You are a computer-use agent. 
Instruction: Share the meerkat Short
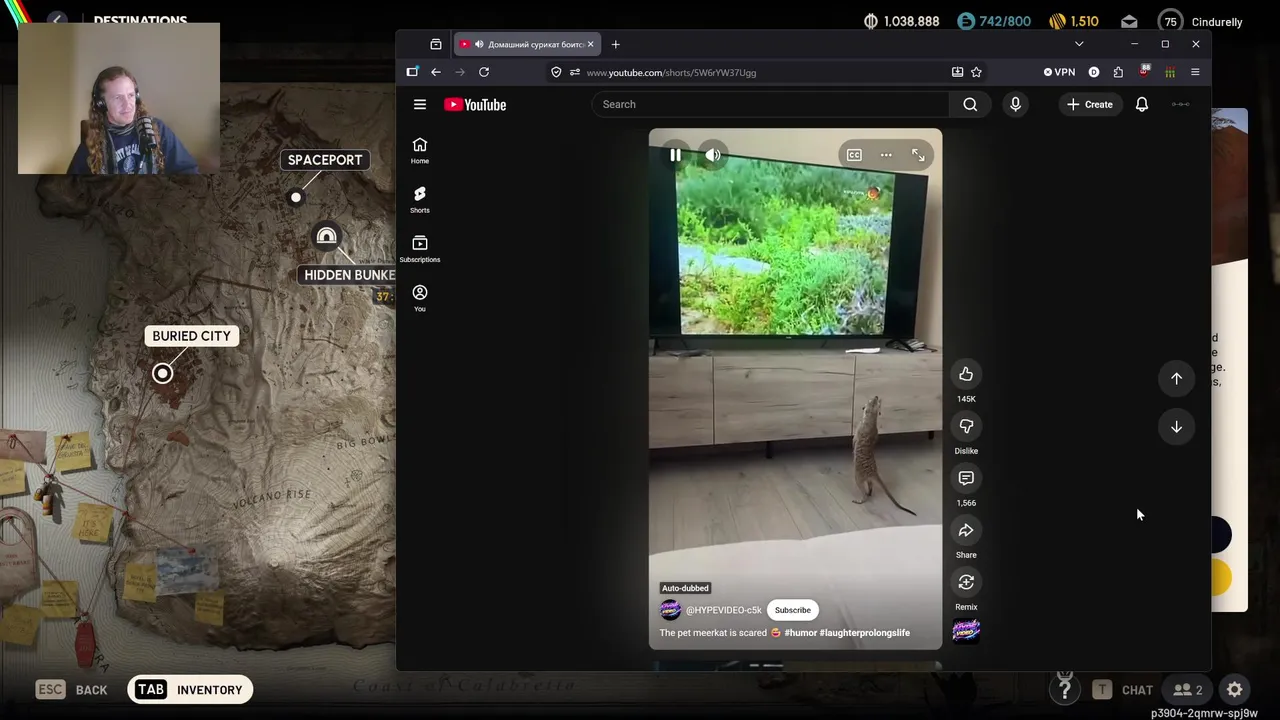[x=966, y=531]
